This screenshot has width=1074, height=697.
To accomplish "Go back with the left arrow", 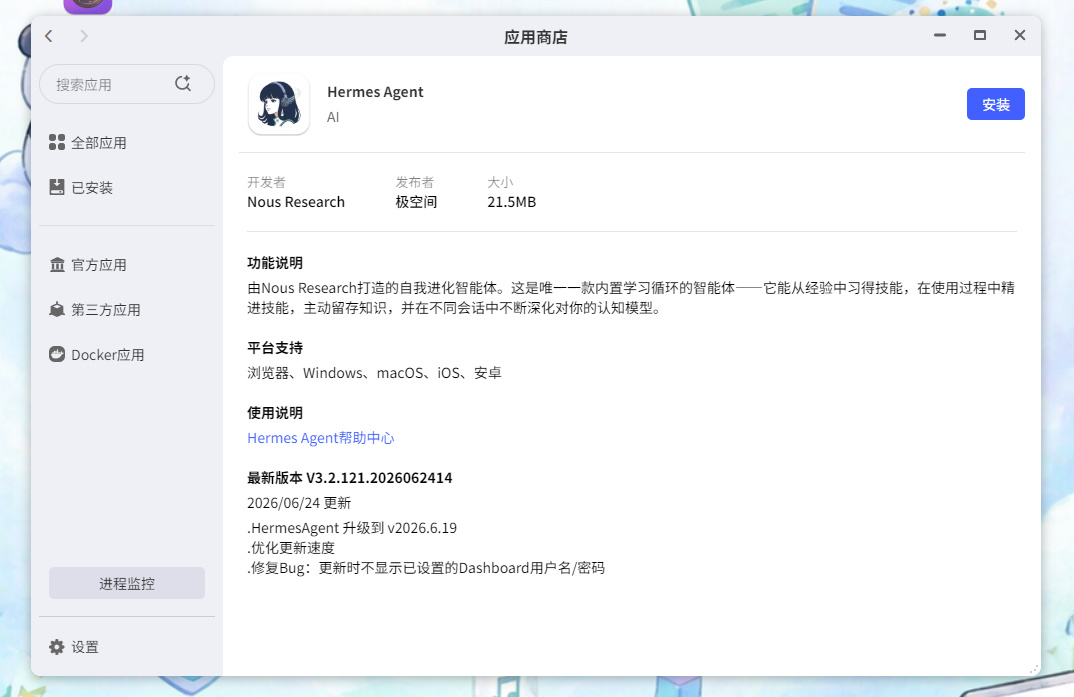I will [x=49, y=36].
